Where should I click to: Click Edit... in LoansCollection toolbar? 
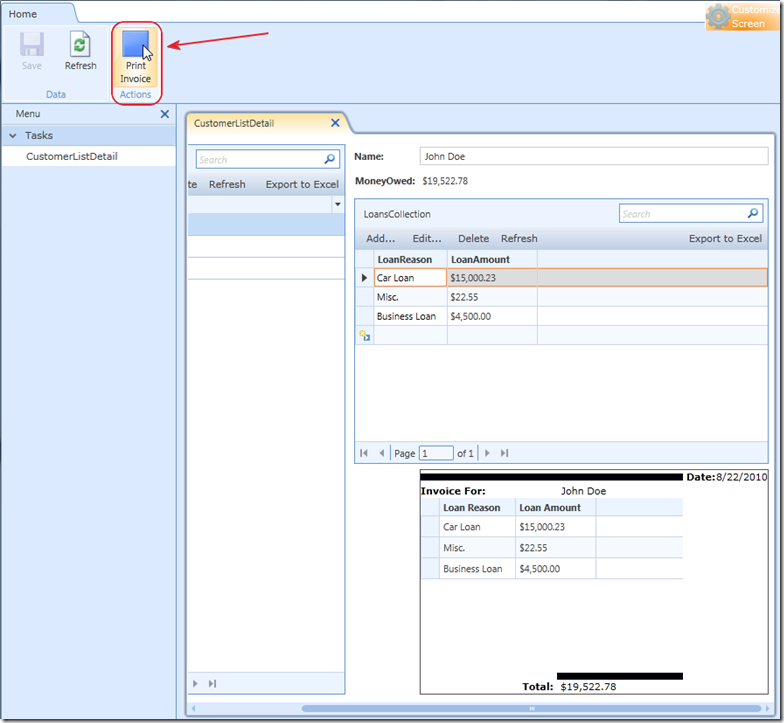click(x=427, y=238)
